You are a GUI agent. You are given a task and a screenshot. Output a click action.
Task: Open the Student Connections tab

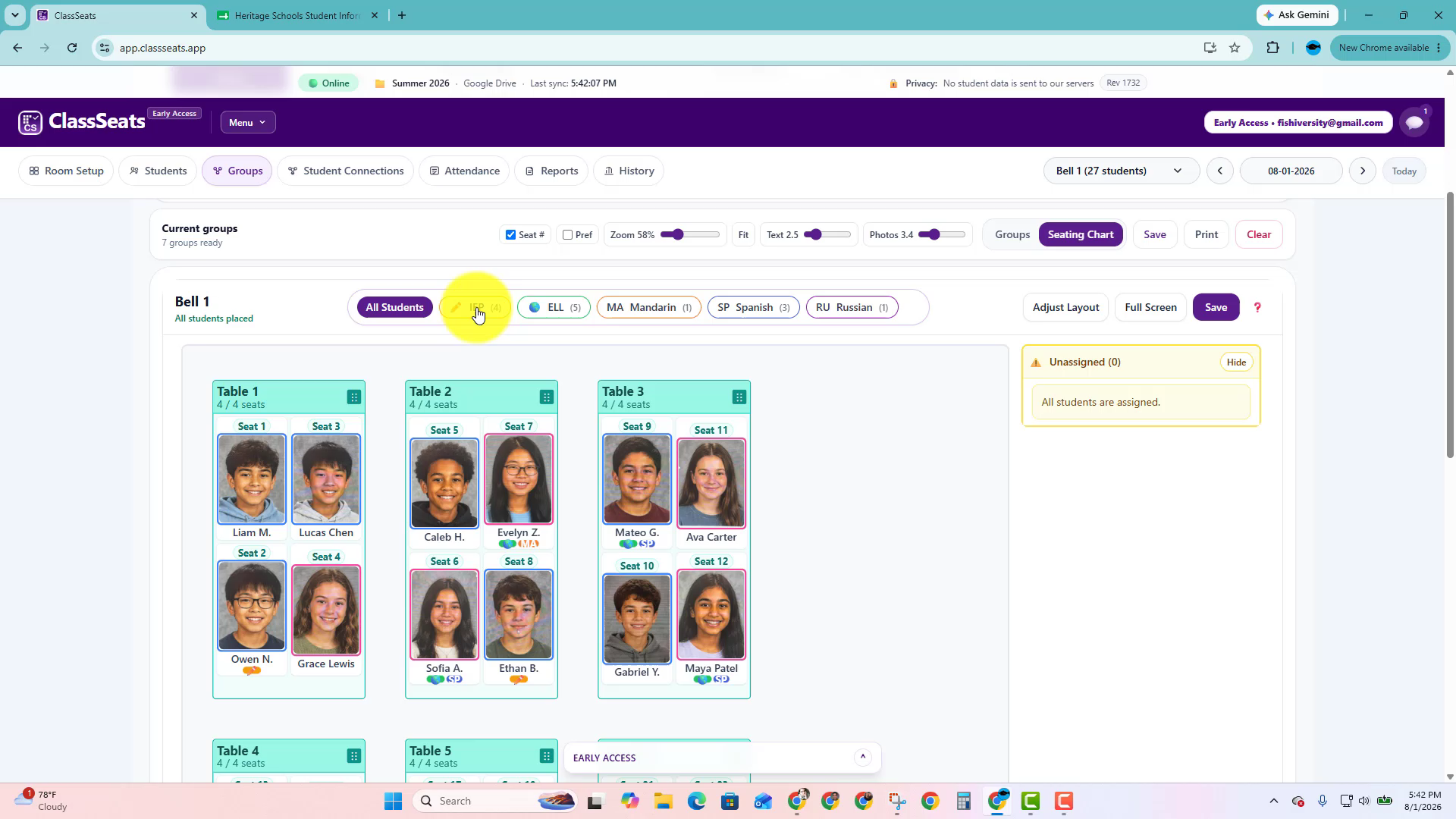(346, 171)
